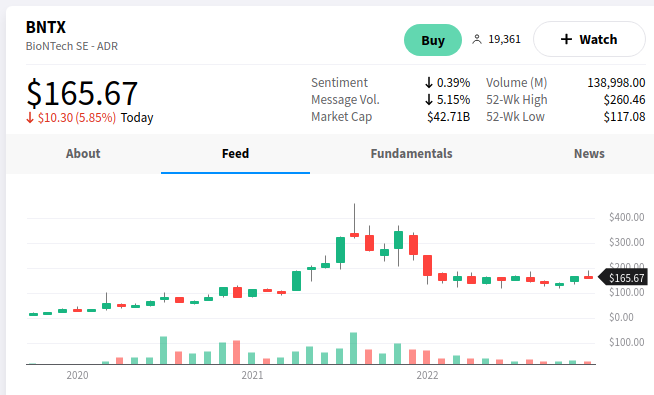Open the About tab
The image size is (654, 395).
click(x=83, y=153)
